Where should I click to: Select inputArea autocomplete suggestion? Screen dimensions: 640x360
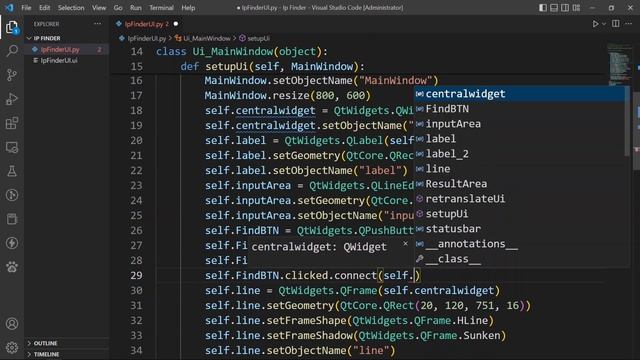coord(520,124)
